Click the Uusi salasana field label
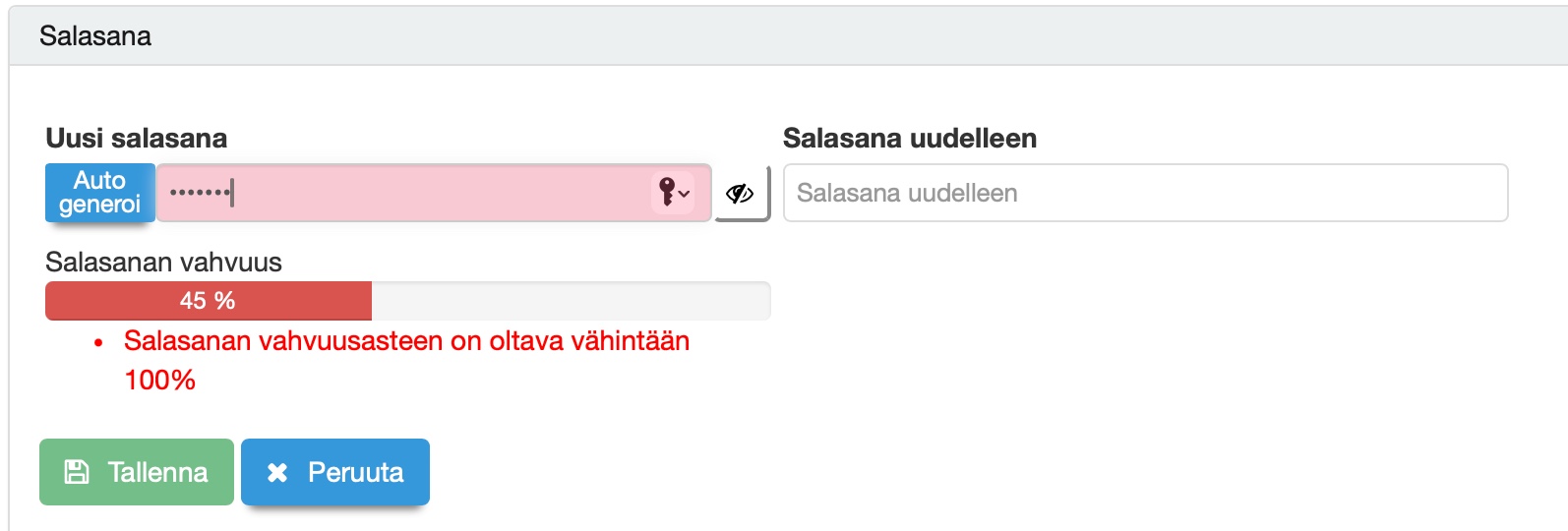Screen dimensions: 1568x531 [x=137, y=139]
